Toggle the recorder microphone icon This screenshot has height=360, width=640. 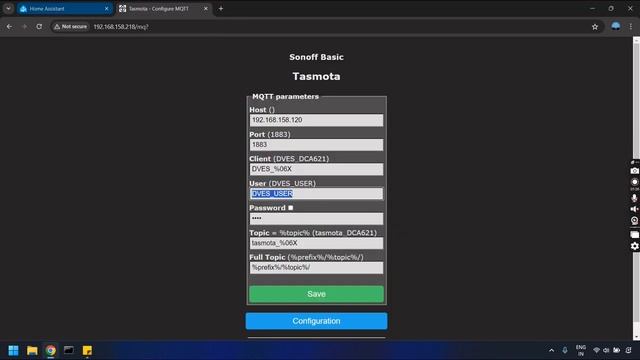coord(634,198)
